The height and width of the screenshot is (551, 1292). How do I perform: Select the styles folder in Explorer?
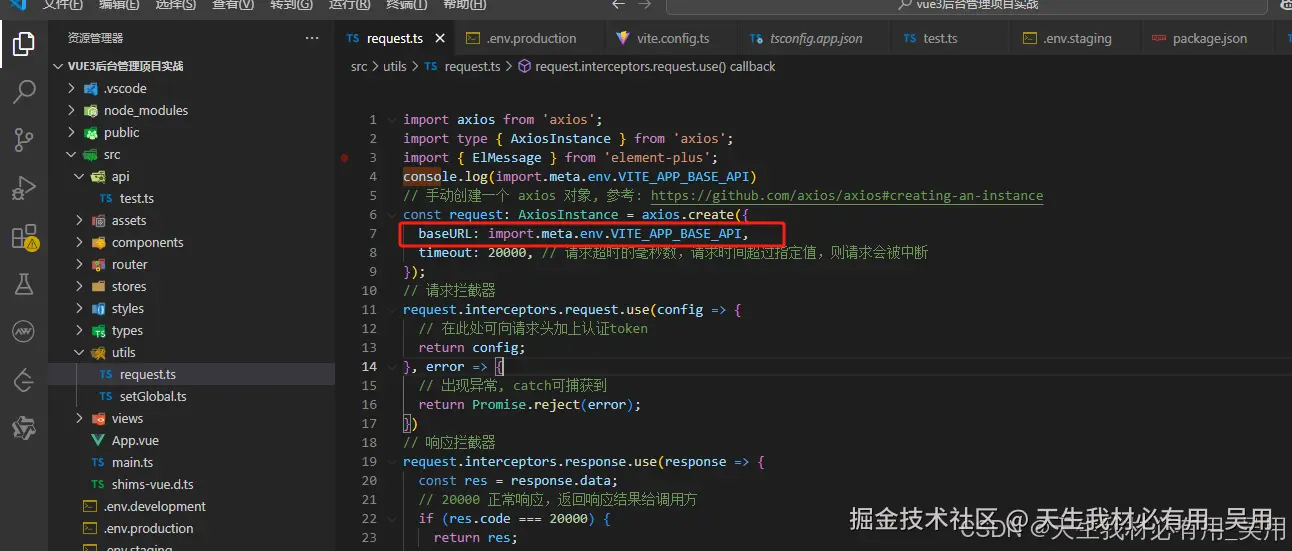[128, 308]
